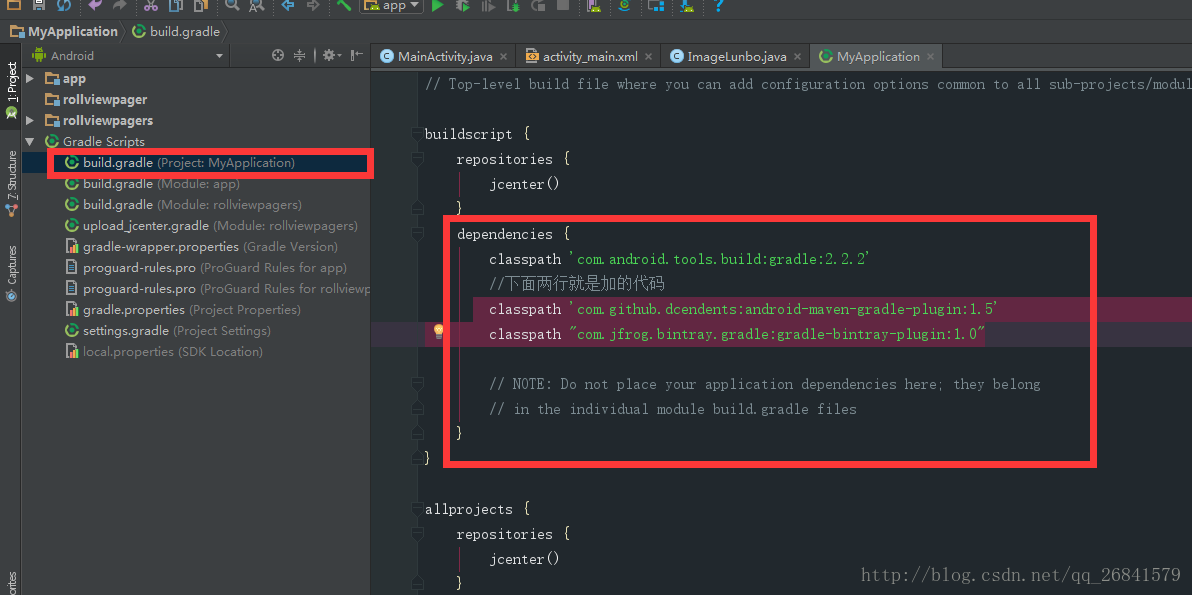
Task: Cut the selection with the scissors icon
Action: pyautogui.click(x=150, y=5)
